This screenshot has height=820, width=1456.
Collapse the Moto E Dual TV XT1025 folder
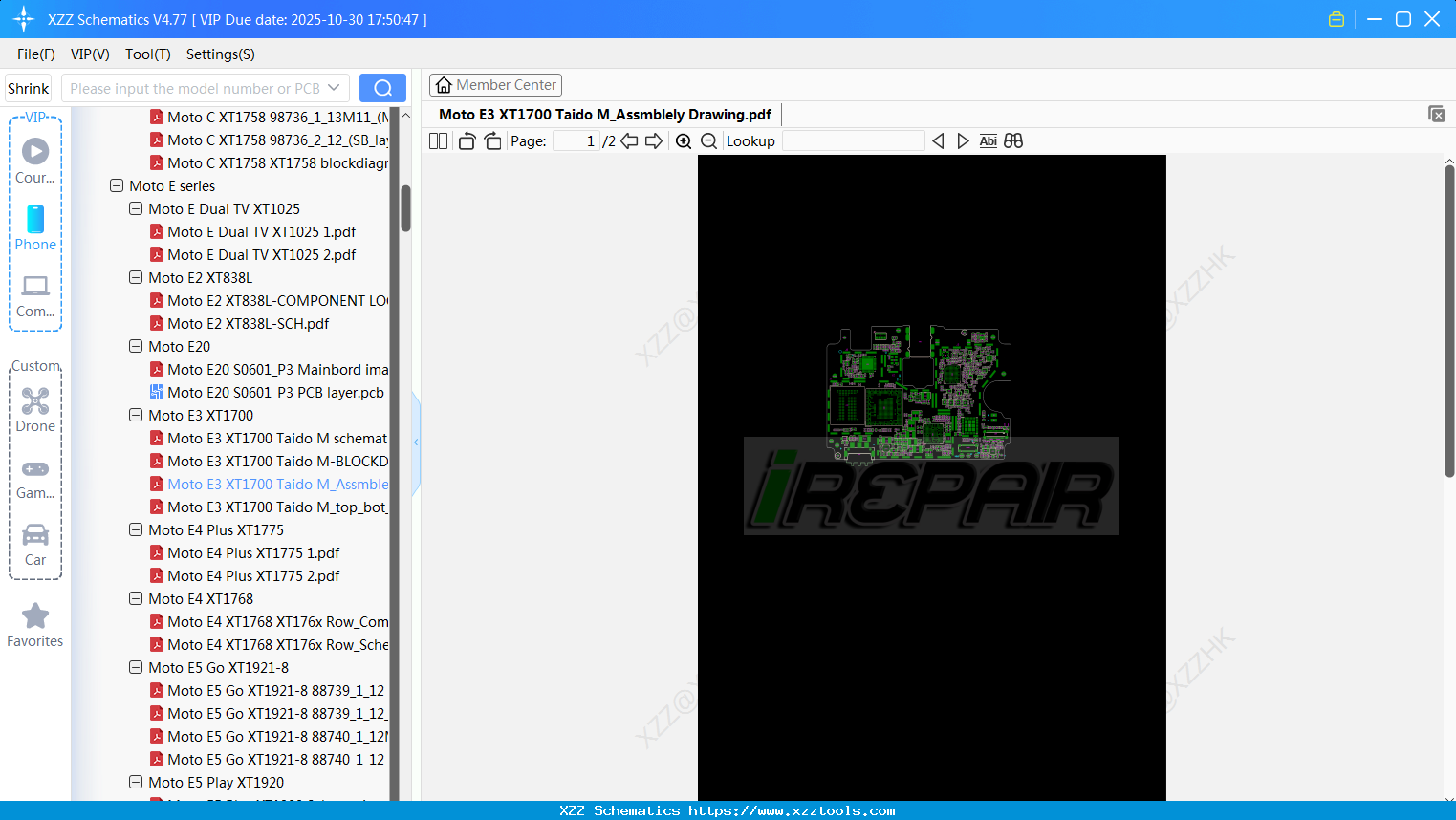(136, 208)
